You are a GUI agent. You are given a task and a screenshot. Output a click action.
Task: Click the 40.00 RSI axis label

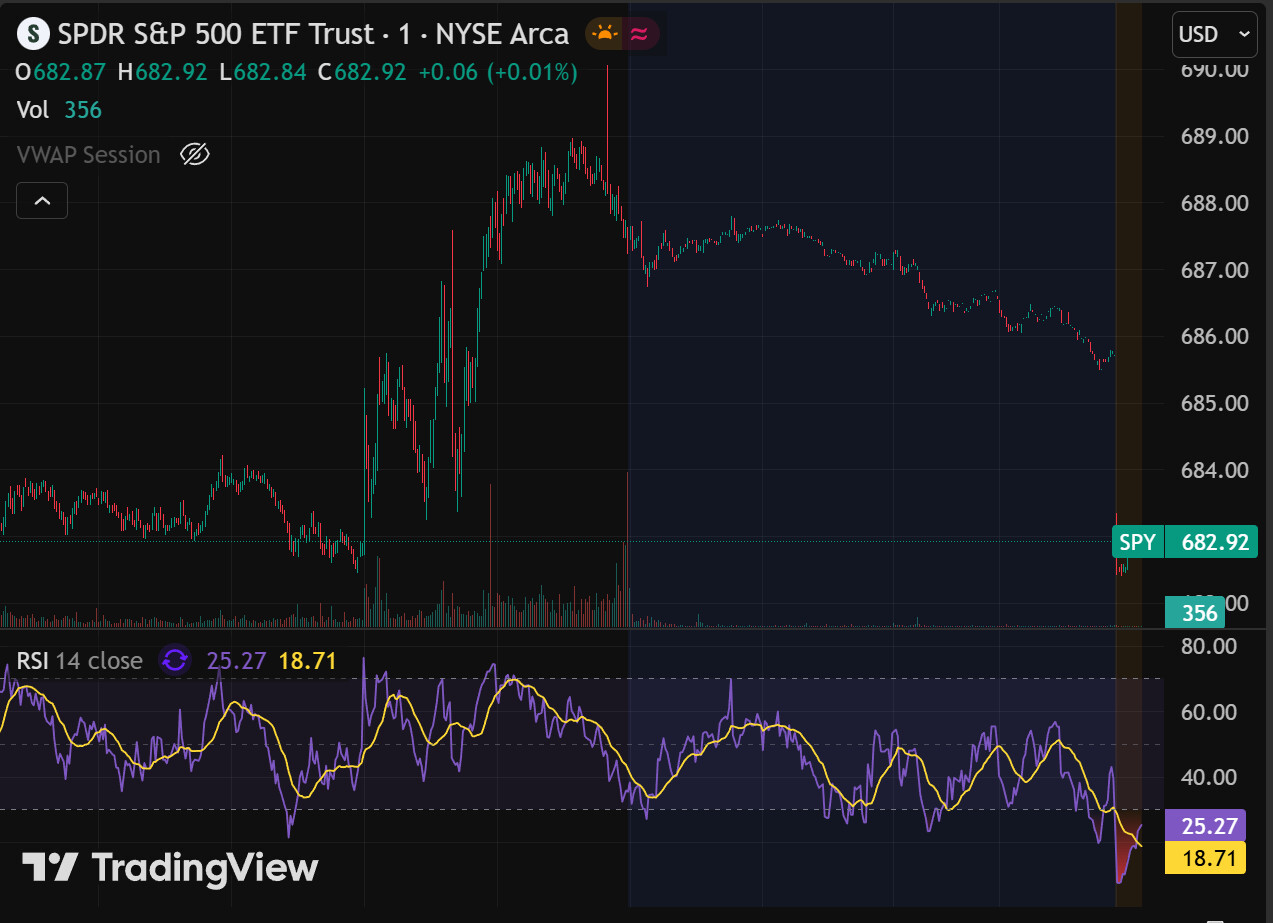click(x=1209, y=777)
